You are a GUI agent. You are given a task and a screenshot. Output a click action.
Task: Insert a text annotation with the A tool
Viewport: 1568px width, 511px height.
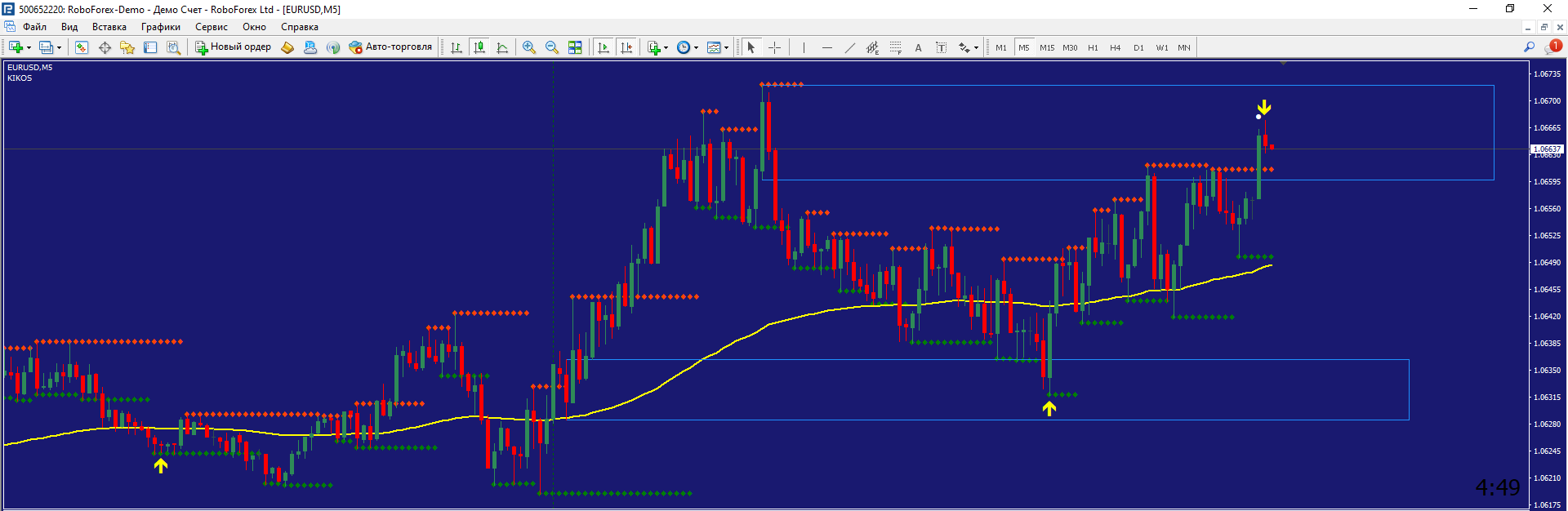[918, 47]
